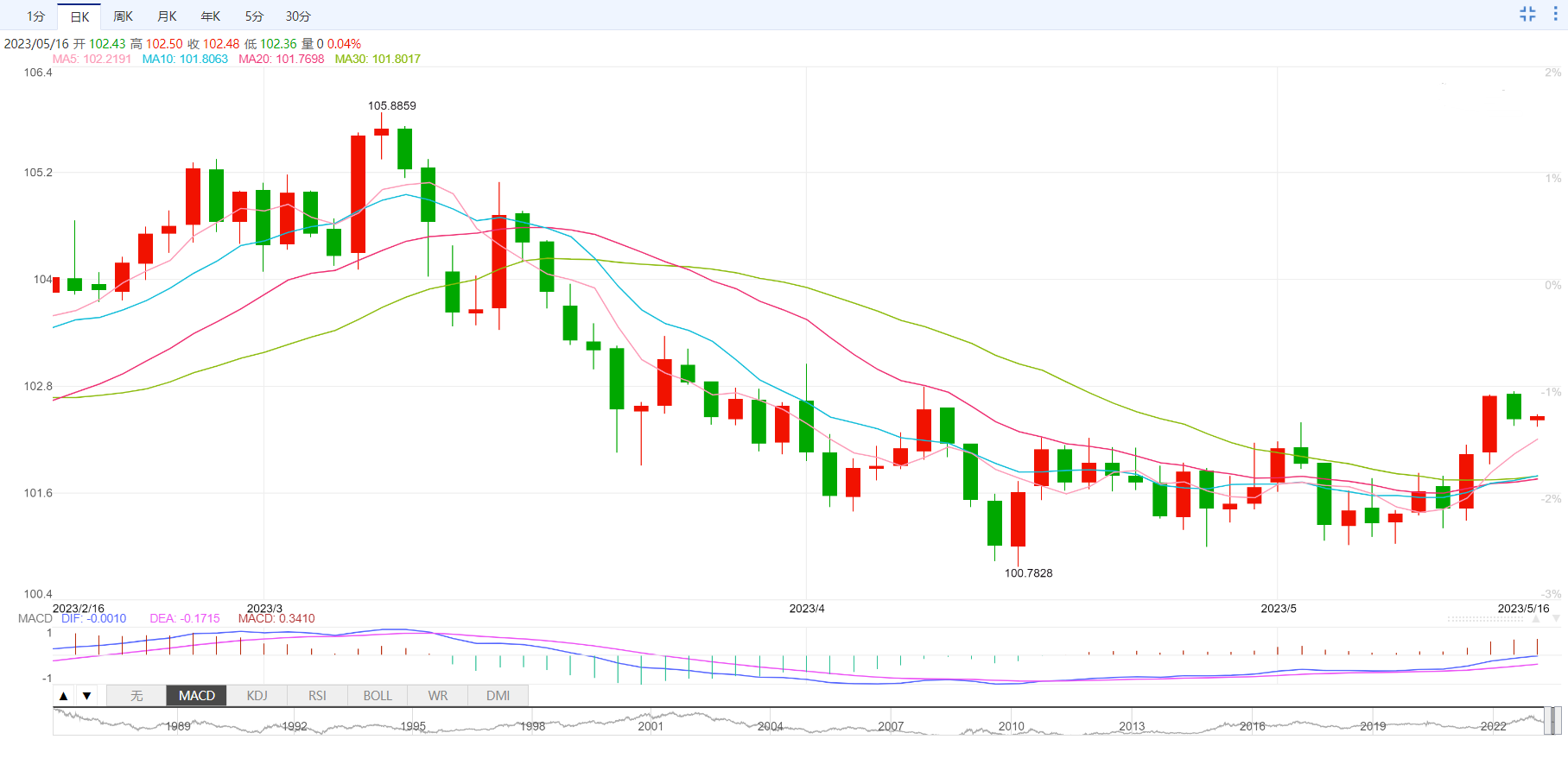1568x771 pixels.
Task: Click the dark middle grip of the range slider
Action: [1552, 721]
